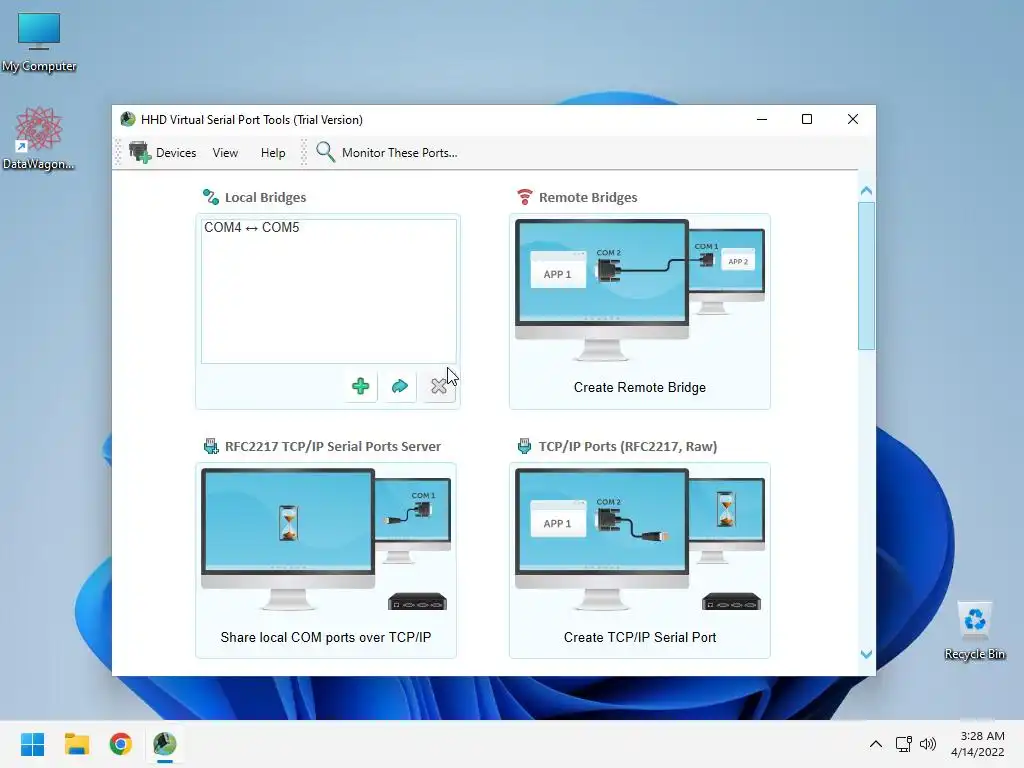Click RFC2217 TCP/IP Serial Ports Server heading

click(x=332, y=447)
